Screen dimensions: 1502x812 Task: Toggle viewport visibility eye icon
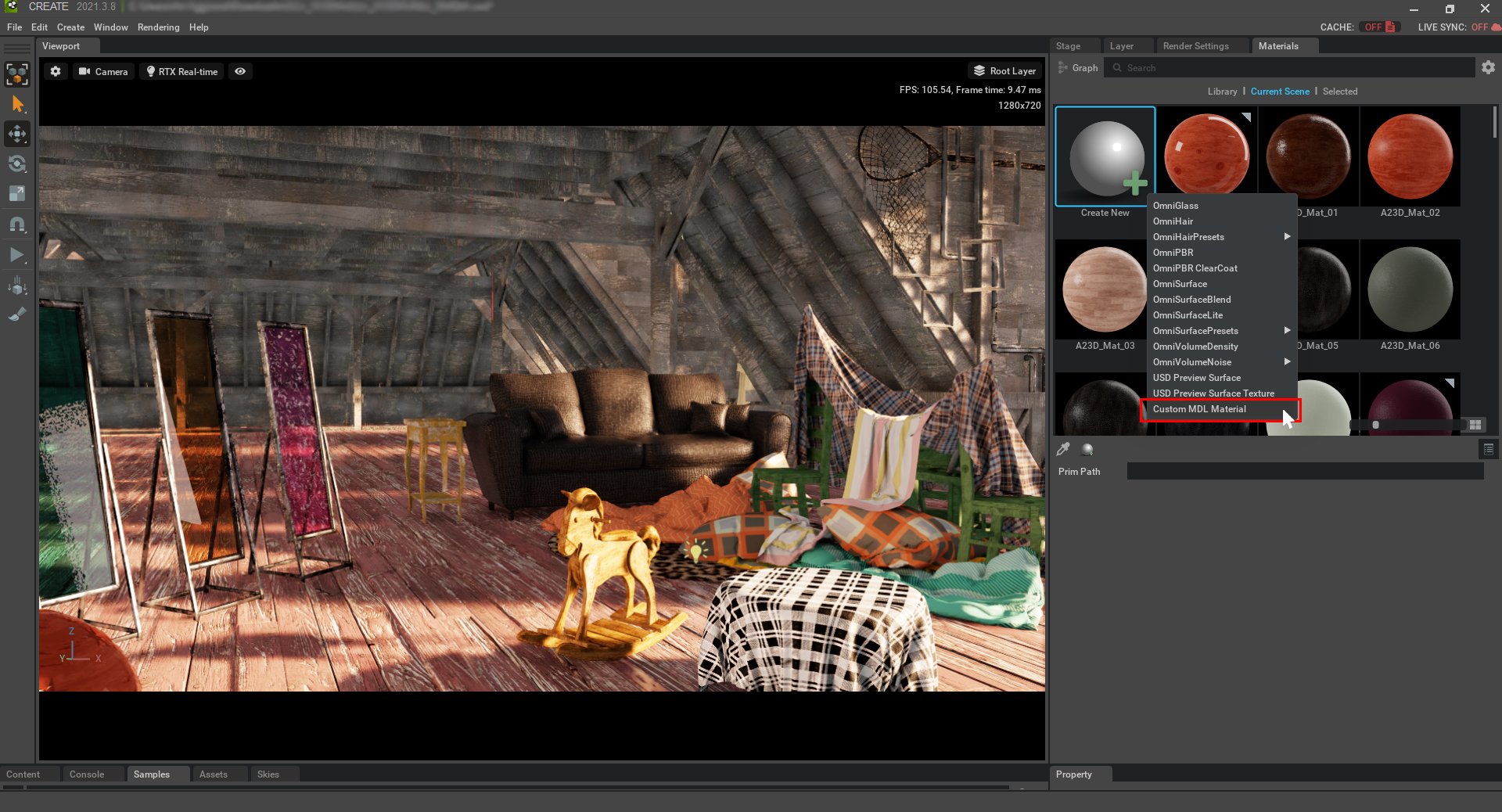[x=240, y=71]
